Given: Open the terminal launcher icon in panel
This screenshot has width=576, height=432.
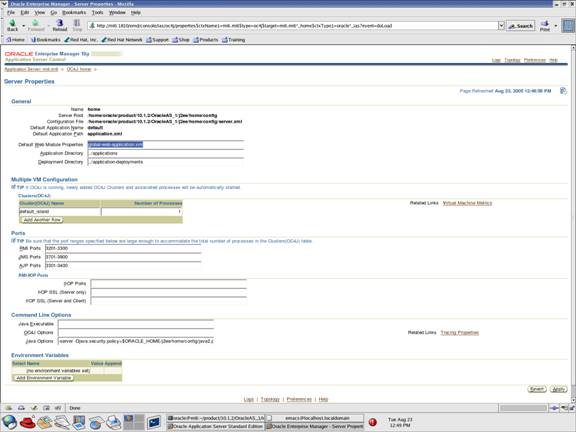Looking at the screenshot, I should [x=154, y=422].
